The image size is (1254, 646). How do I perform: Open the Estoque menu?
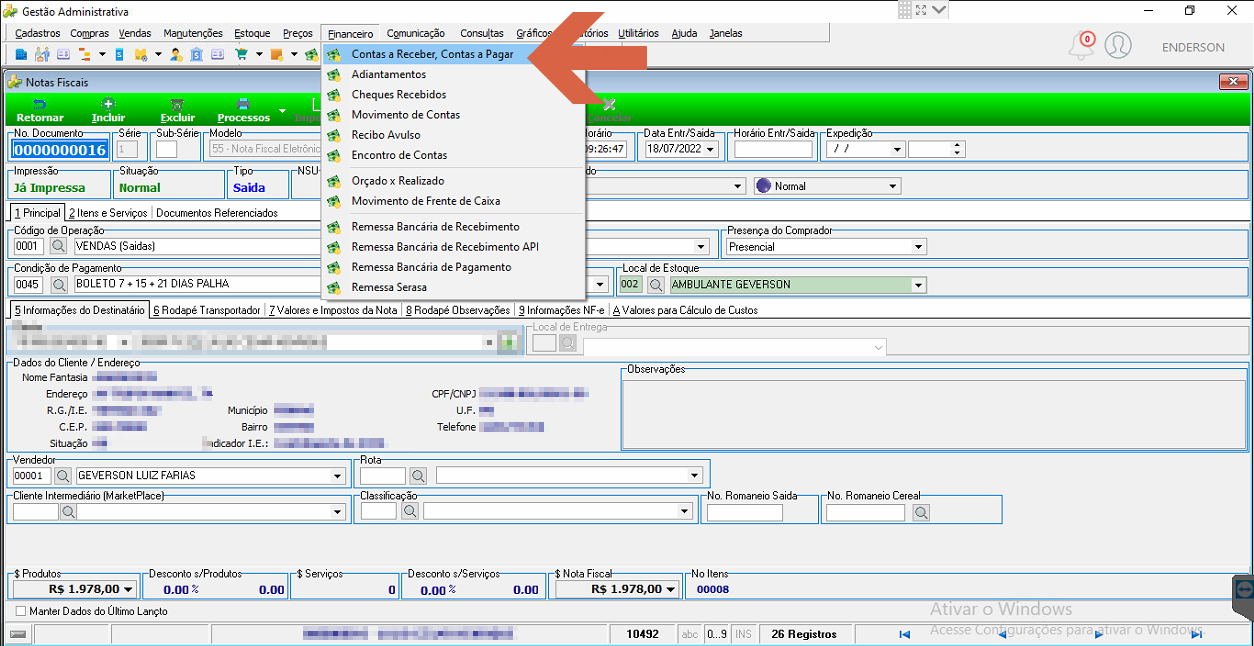[x=252, y=33]
